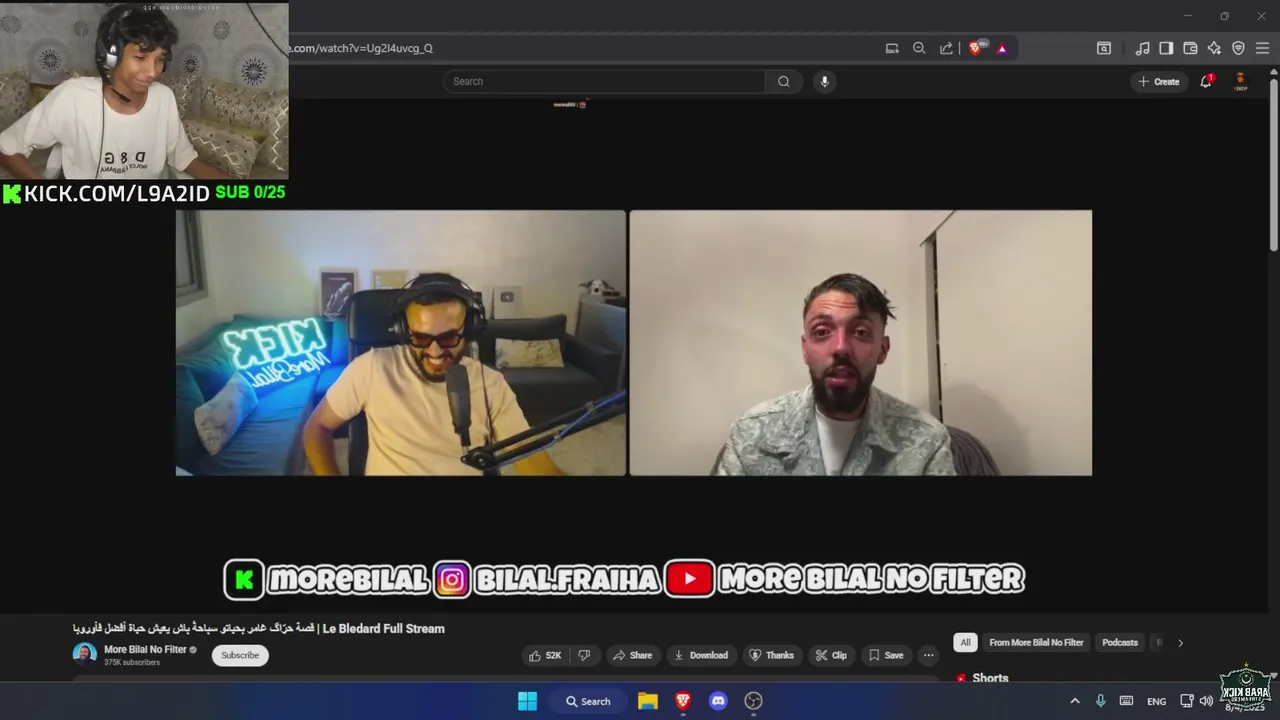The height and width of the screenshot is (720, 1280).
Task: Share the video
Action: coord(632,655)
